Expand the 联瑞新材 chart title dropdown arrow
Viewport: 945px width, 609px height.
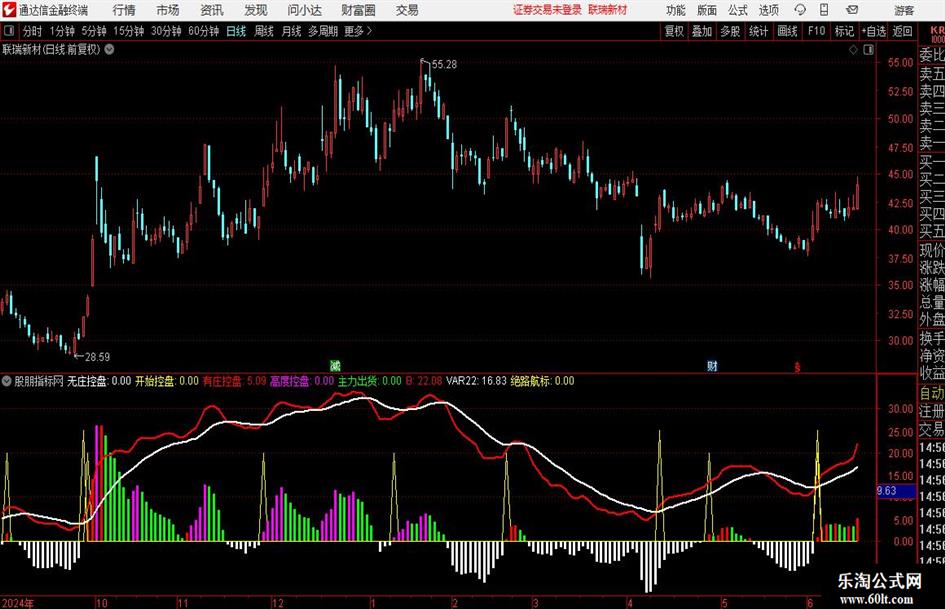[x=109, y=49]
